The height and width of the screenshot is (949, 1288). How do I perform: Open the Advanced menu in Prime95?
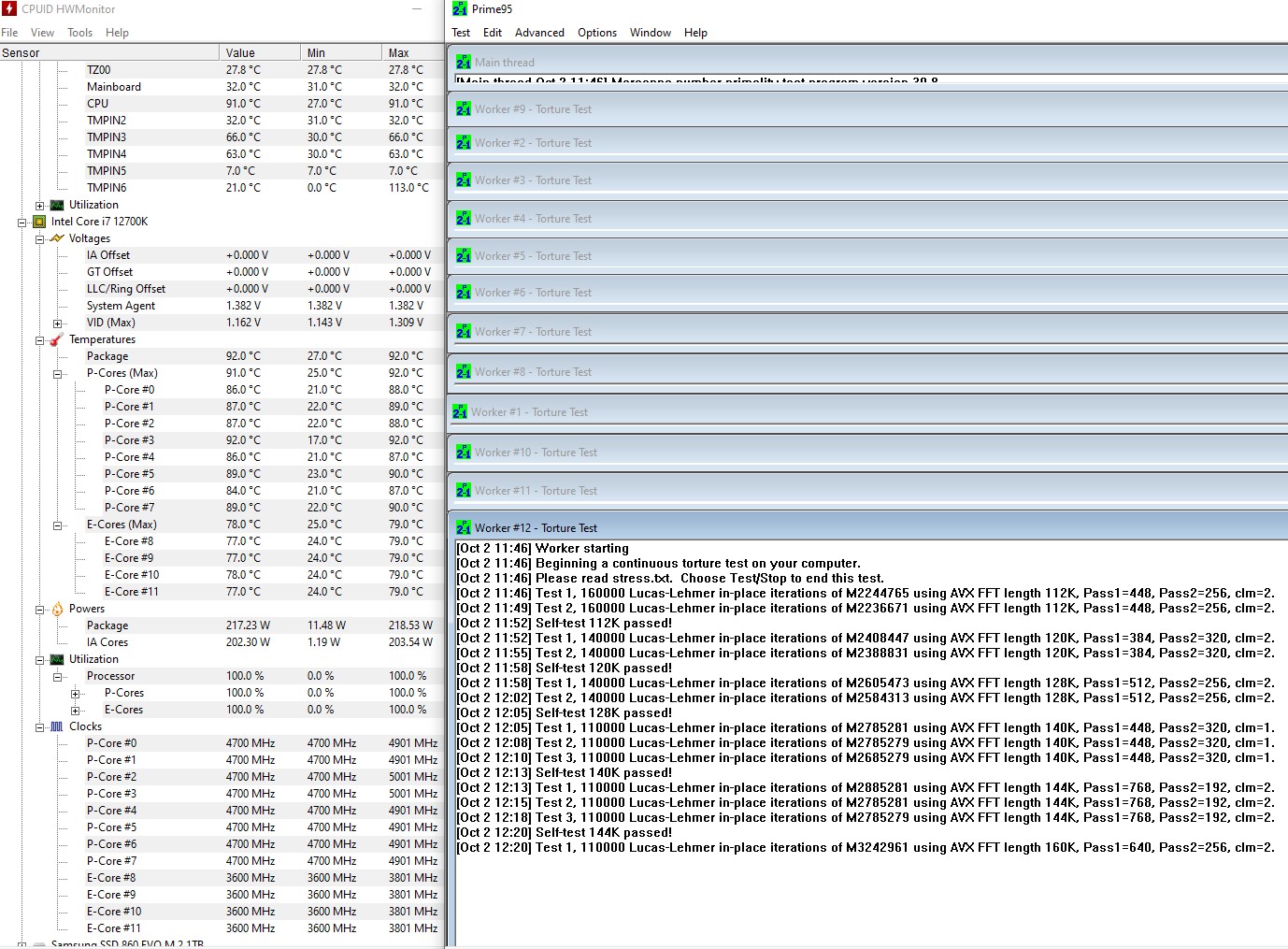(x=540, y=33)
